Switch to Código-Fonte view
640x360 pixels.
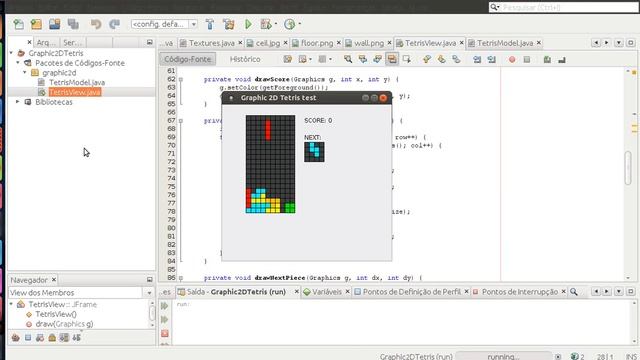(x=187, y=59)
